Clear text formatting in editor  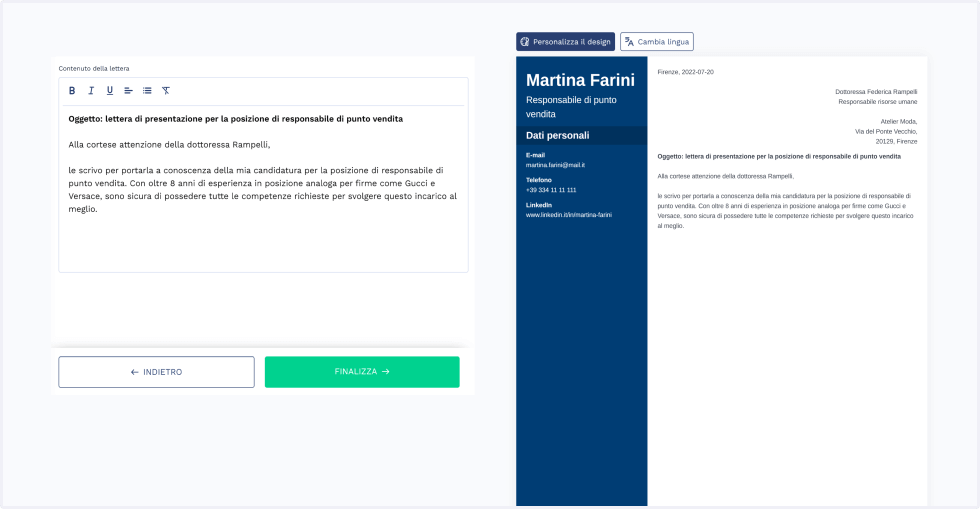[x=166, y=91]
